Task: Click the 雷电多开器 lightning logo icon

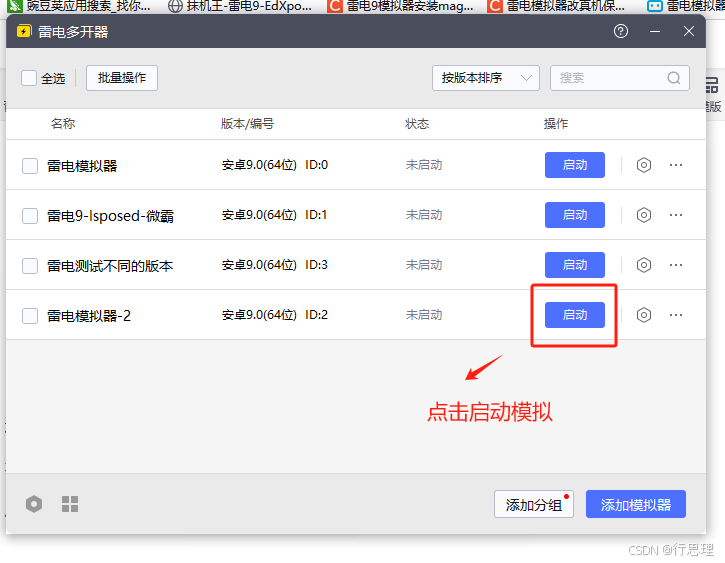Action: click(24, 31)
